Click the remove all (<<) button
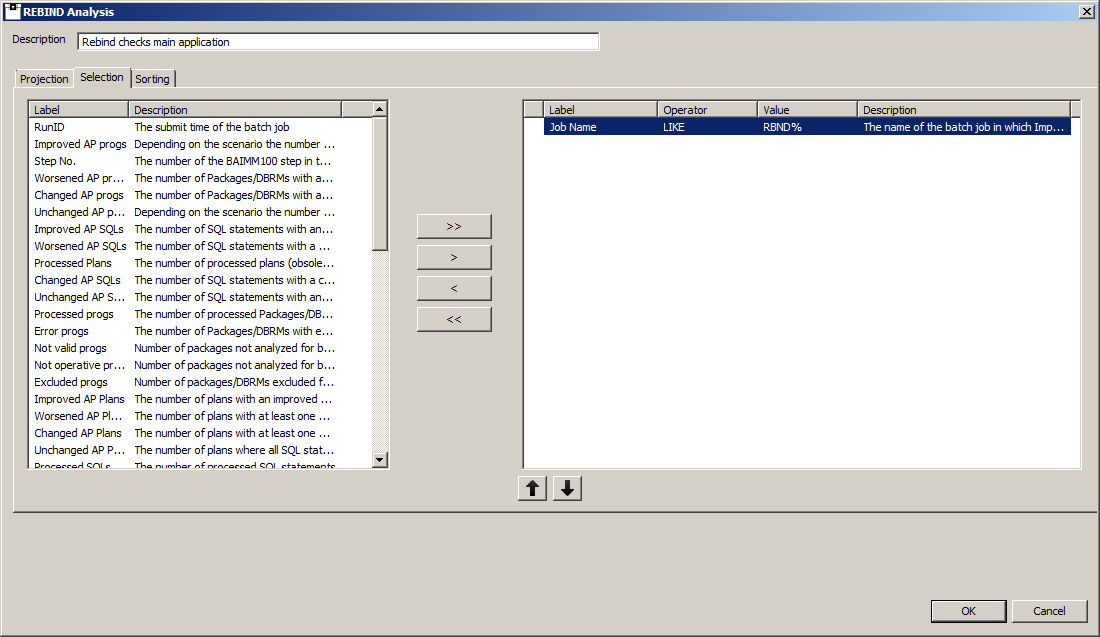This screenshot has height=637, width=1100. 454,319
